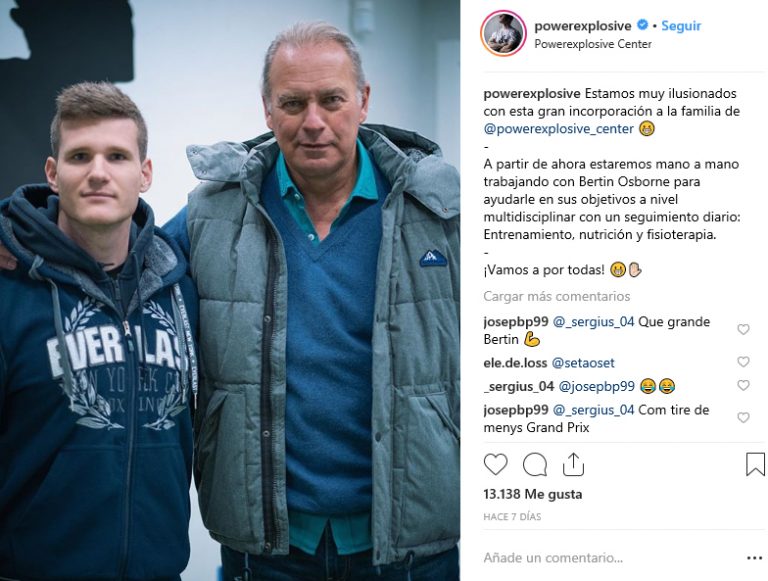Share the post using the share icon
The height and width of the screenshot is (581, 768).
point(573,464)
